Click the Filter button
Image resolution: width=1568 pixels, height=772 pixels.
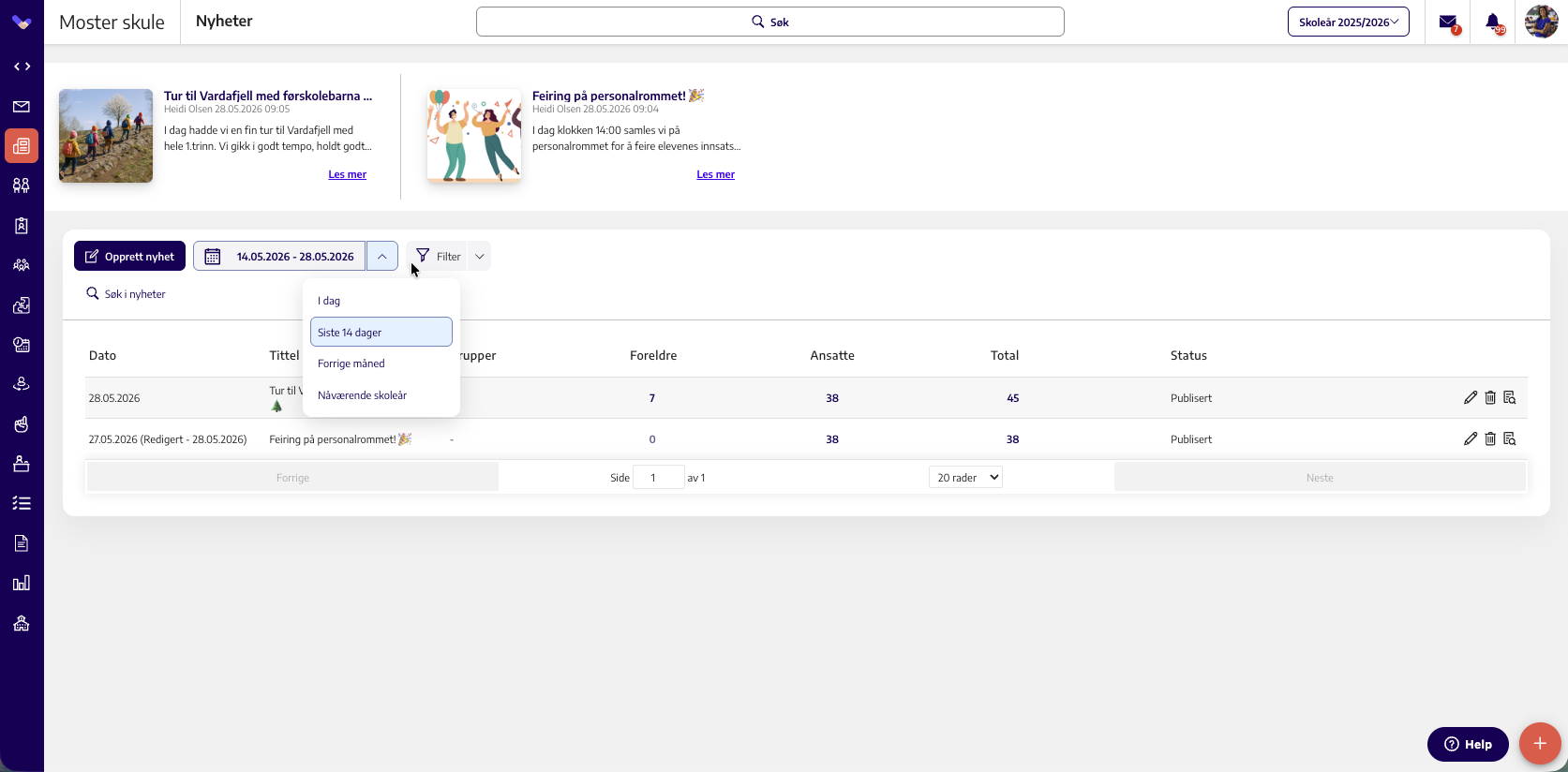438,256
